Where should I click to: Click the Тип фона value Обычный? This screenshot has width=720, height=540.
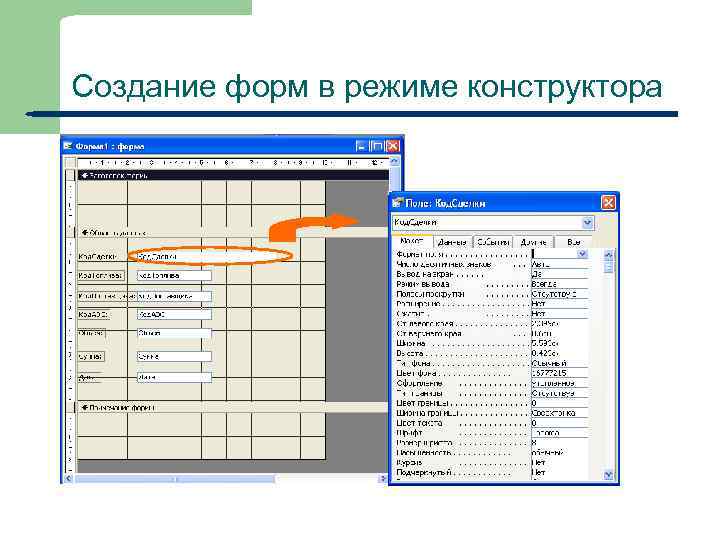click(x=560, y=363)
